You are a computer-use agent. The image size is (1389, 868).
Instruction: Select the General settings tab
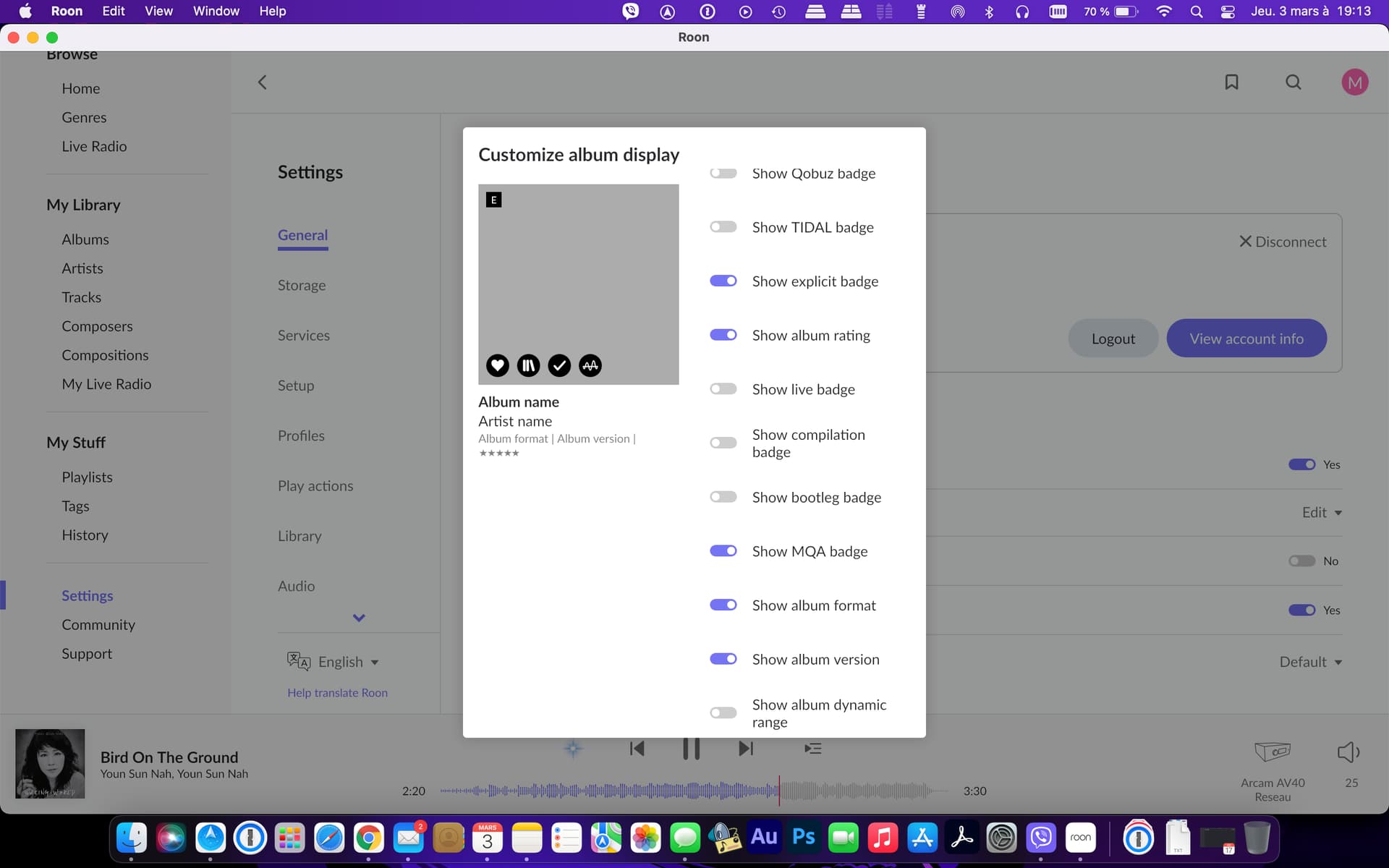pos(302,235)
